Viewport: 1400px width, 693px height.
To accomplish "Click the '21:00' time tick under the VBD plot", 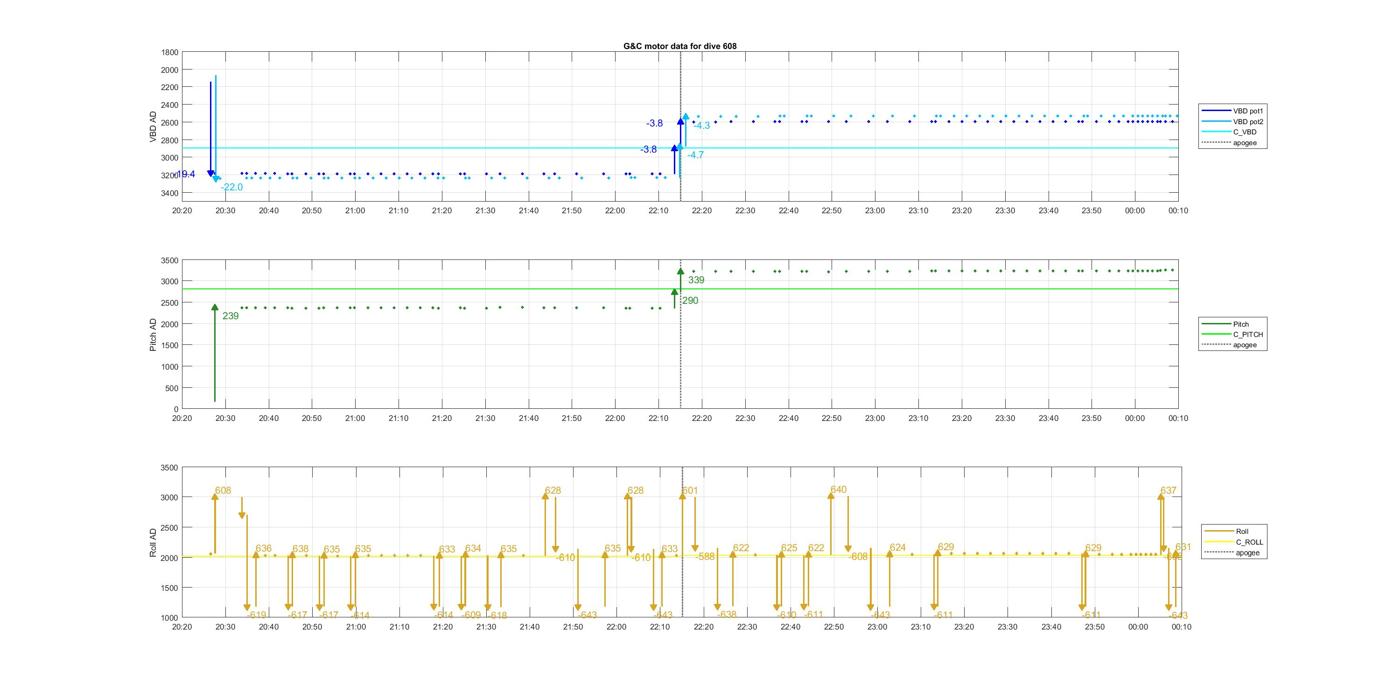I will (x=355, y=211).
